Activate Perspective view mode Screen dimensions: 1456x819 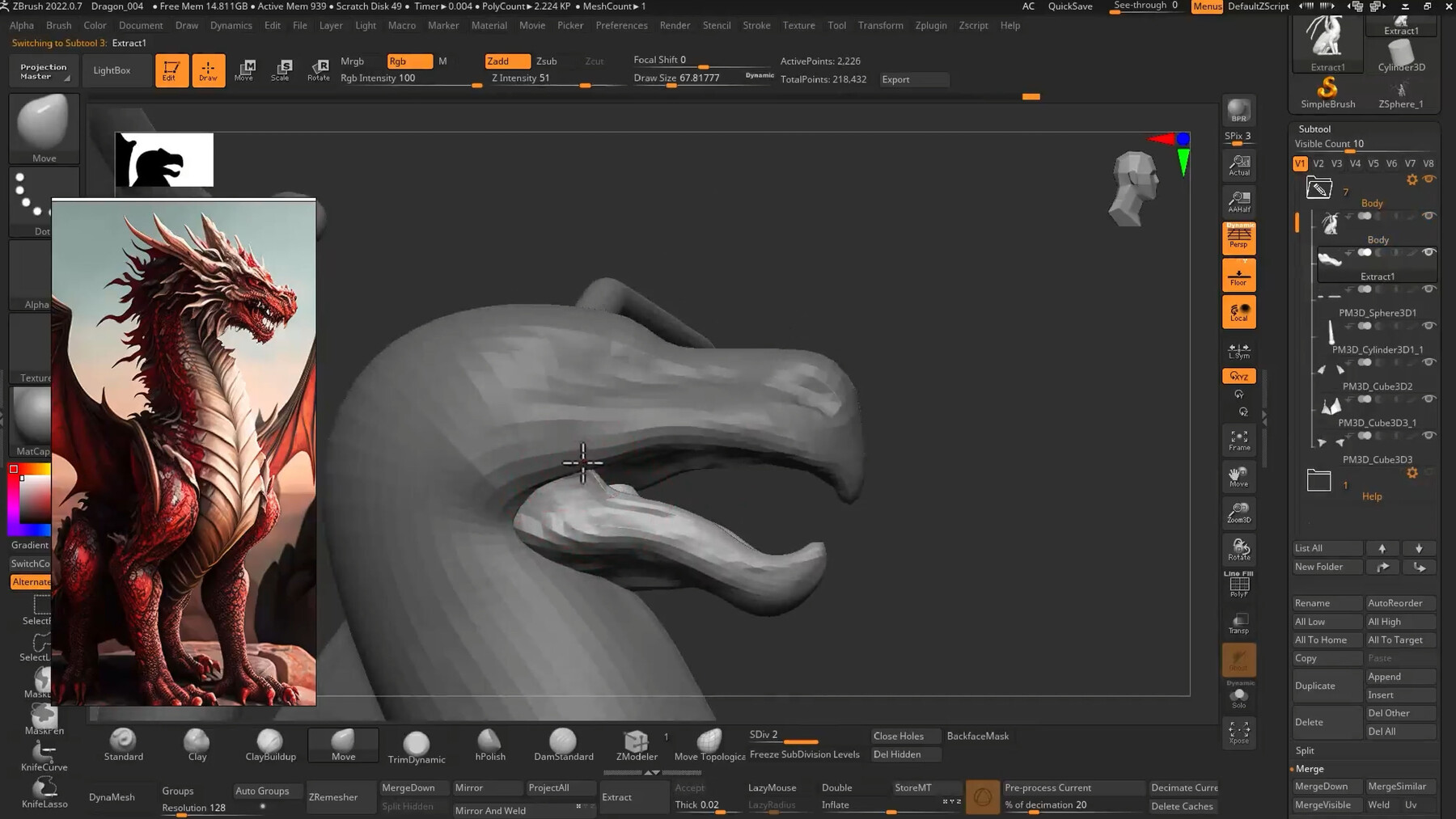[1238, 239]
